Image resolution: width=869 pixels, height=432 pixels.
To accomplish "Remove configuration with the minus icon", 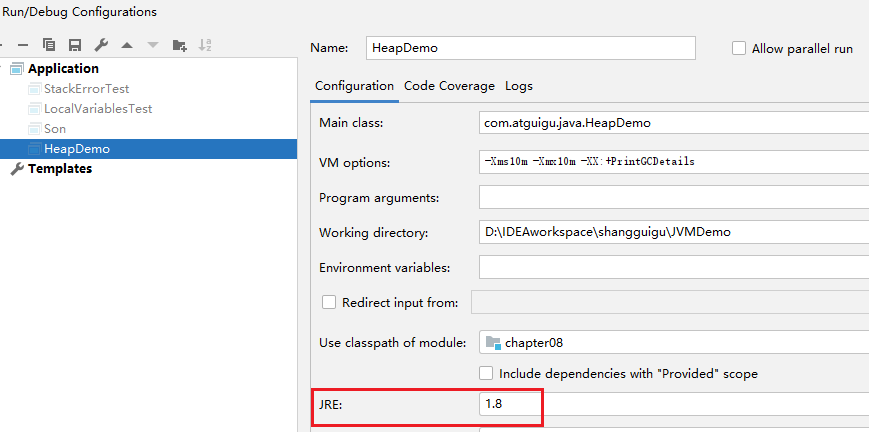I will tap(23, 45).
